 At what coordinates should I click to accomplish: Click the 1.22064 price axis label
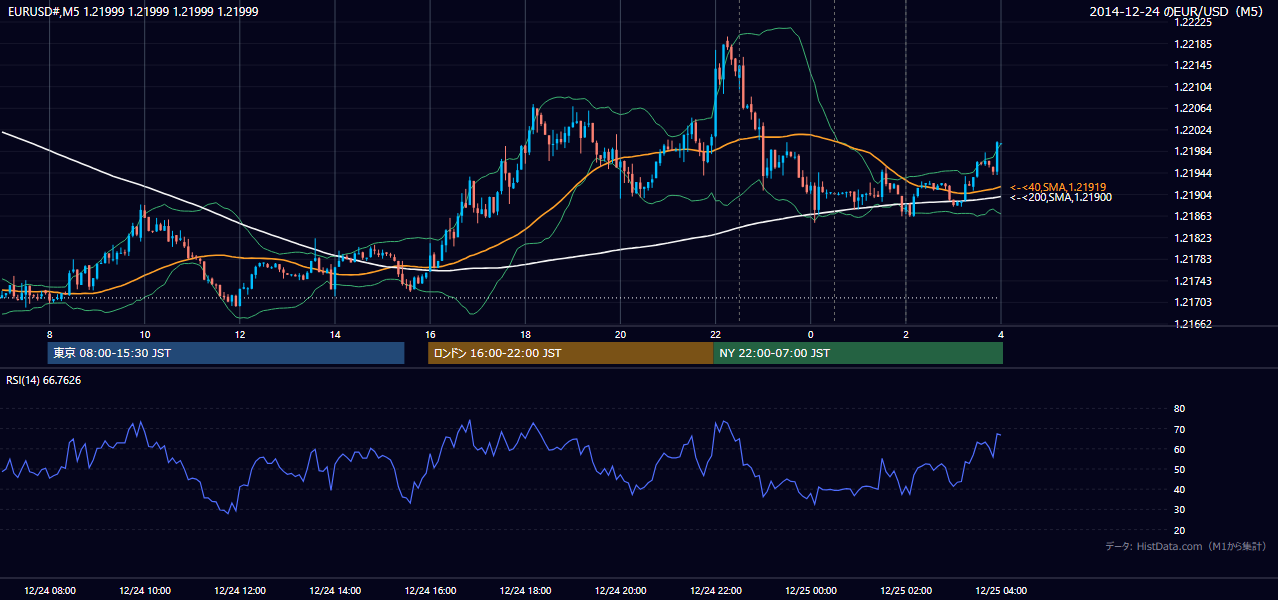click(1191, 108)
